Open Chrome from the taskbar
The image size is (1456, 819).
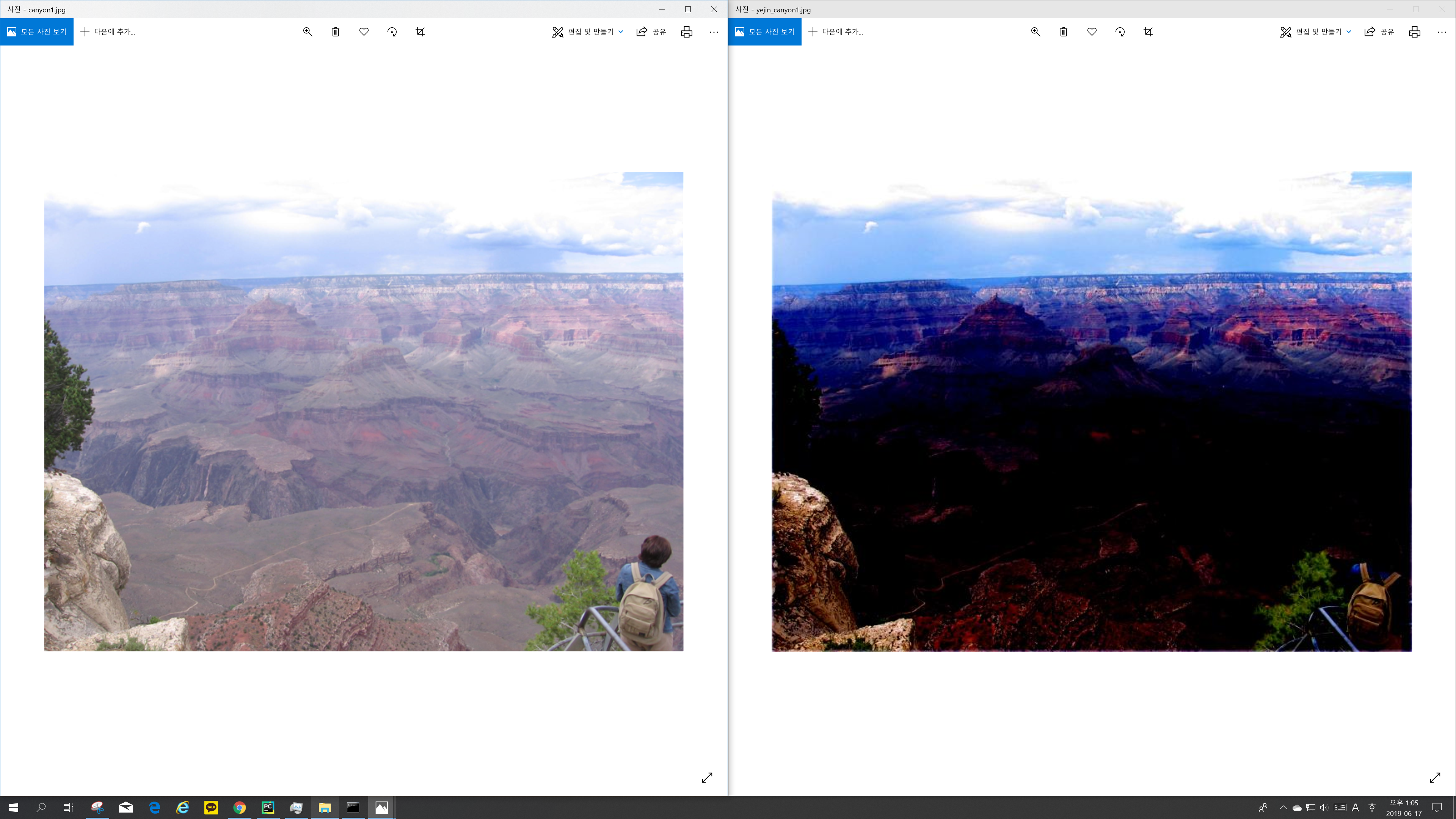pyautogui.click(x=239, y=807)
